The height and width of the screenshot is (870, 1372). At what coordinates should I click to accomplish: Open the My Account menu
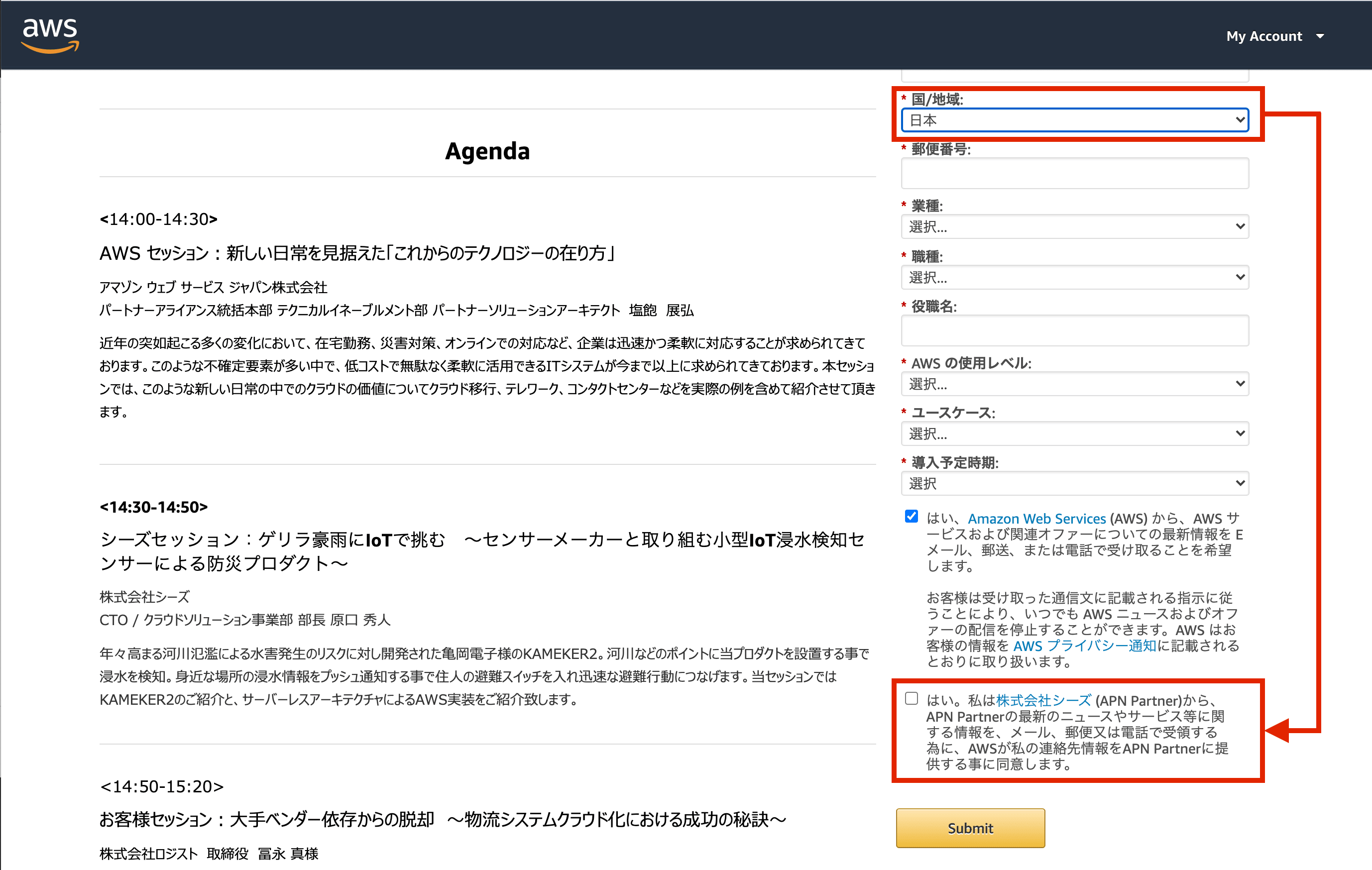1264,36
